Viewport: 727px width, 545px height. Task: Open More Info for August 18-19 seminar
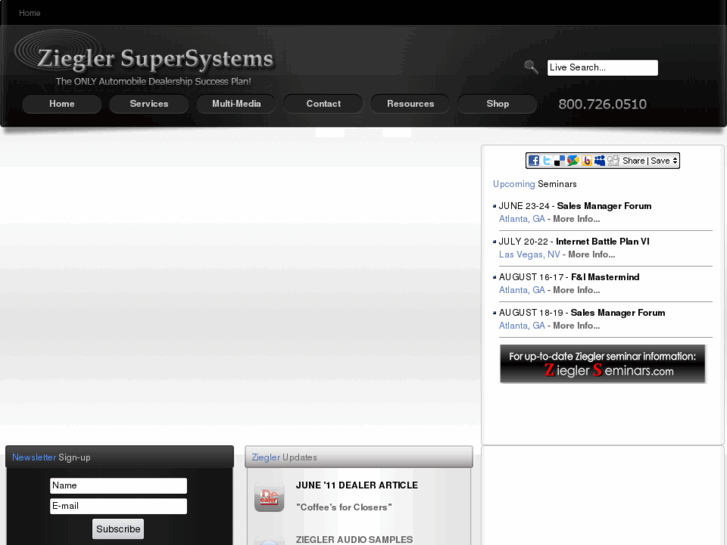tap(576, 326)
